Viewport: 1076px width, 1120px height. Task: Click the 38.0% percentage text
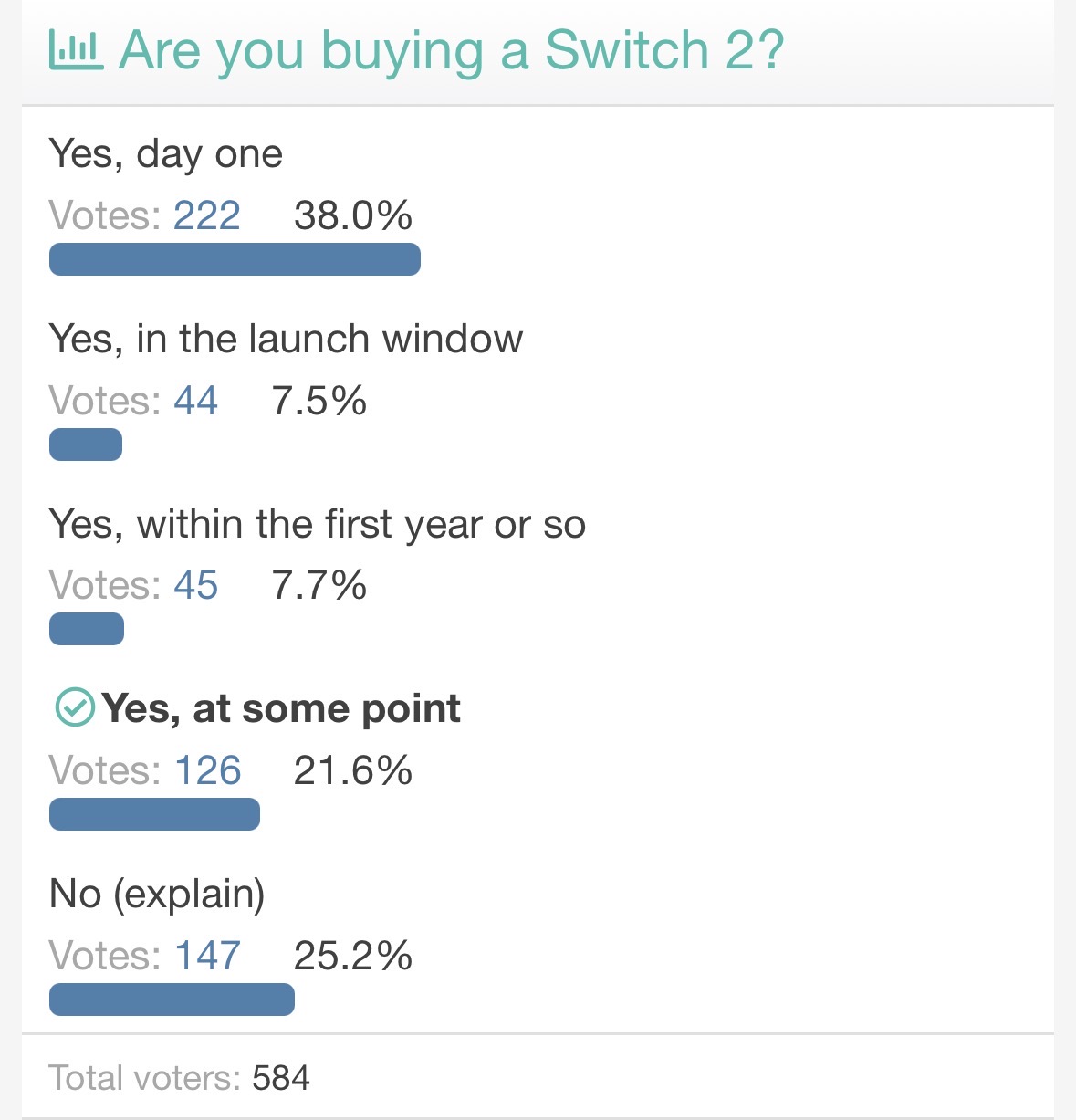[352, 215]
